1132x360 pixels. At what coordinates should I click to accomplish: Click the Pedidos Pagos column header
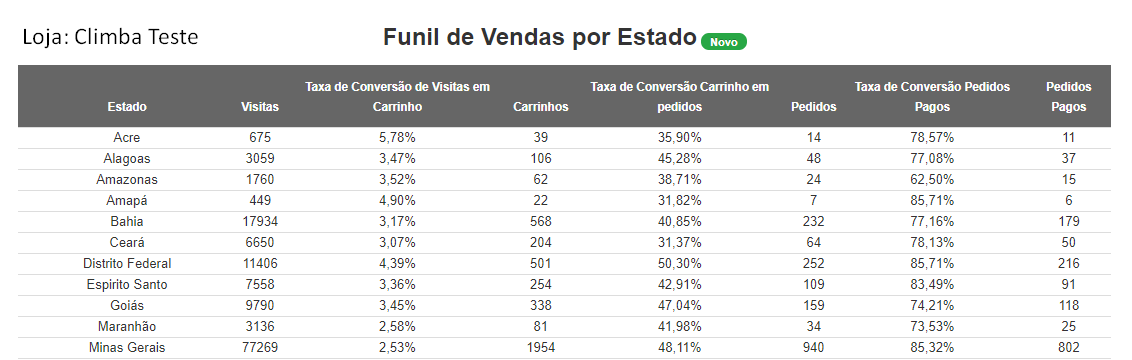pos(1068,97)
